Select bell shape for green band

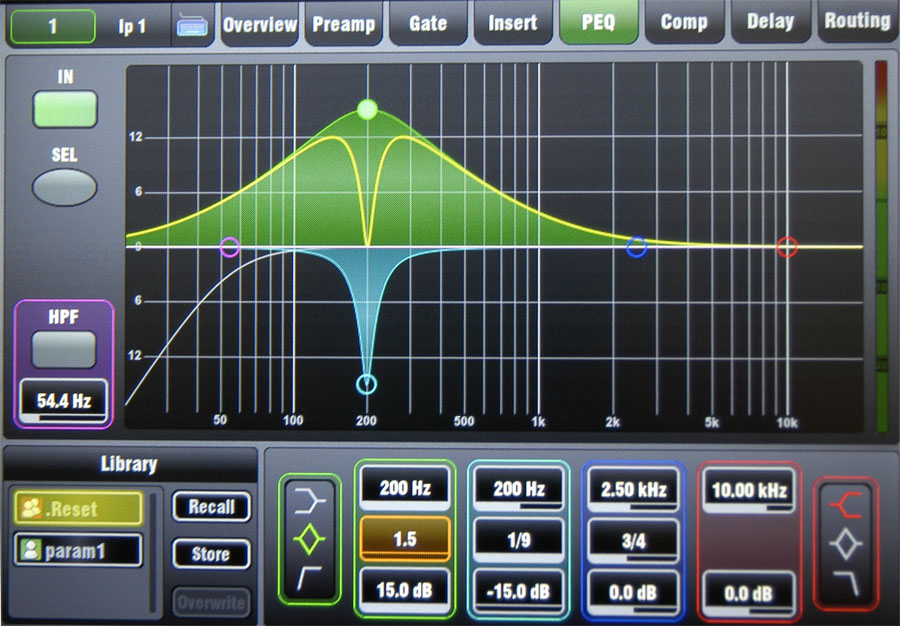coord(309,541)
